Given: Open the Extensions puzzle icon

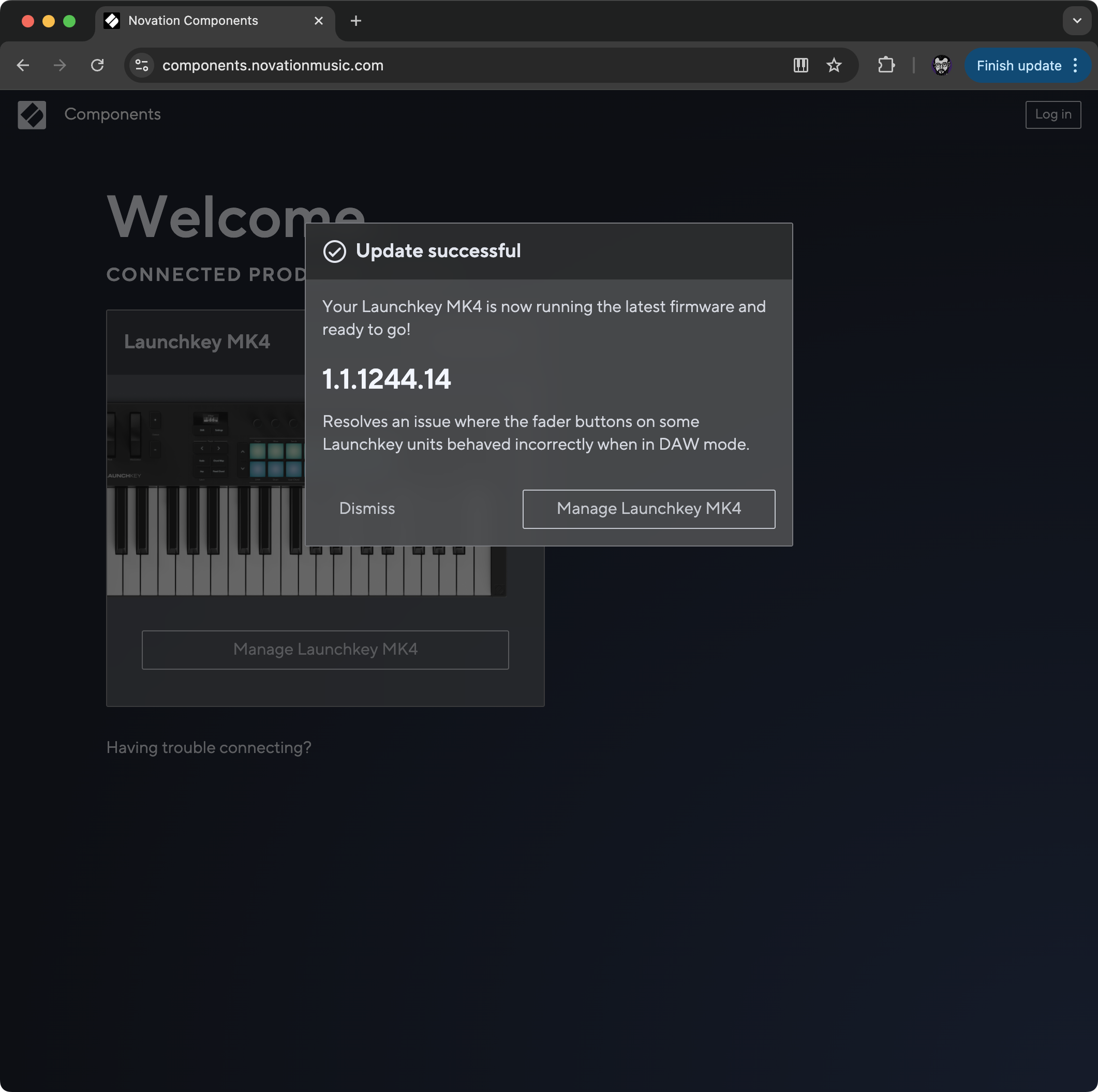Looking at the screenshot, I should click(x=886, y=65).
